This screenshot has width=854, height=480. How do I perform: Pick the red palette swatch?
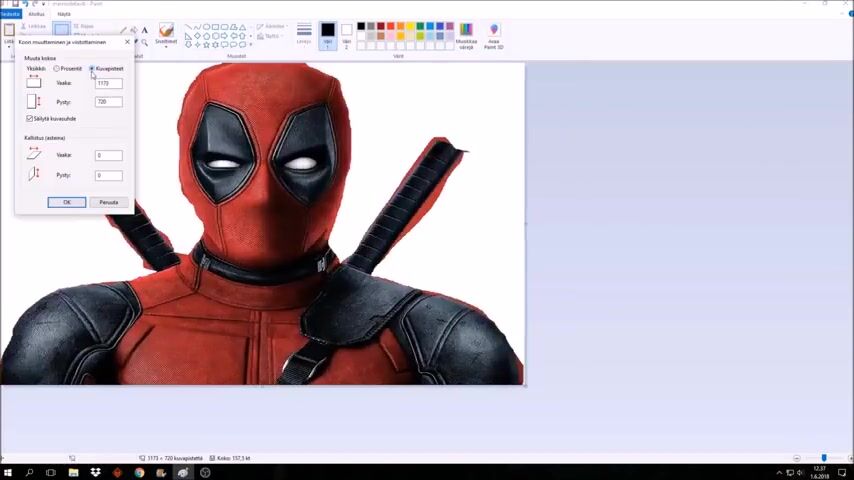point(391,26)
